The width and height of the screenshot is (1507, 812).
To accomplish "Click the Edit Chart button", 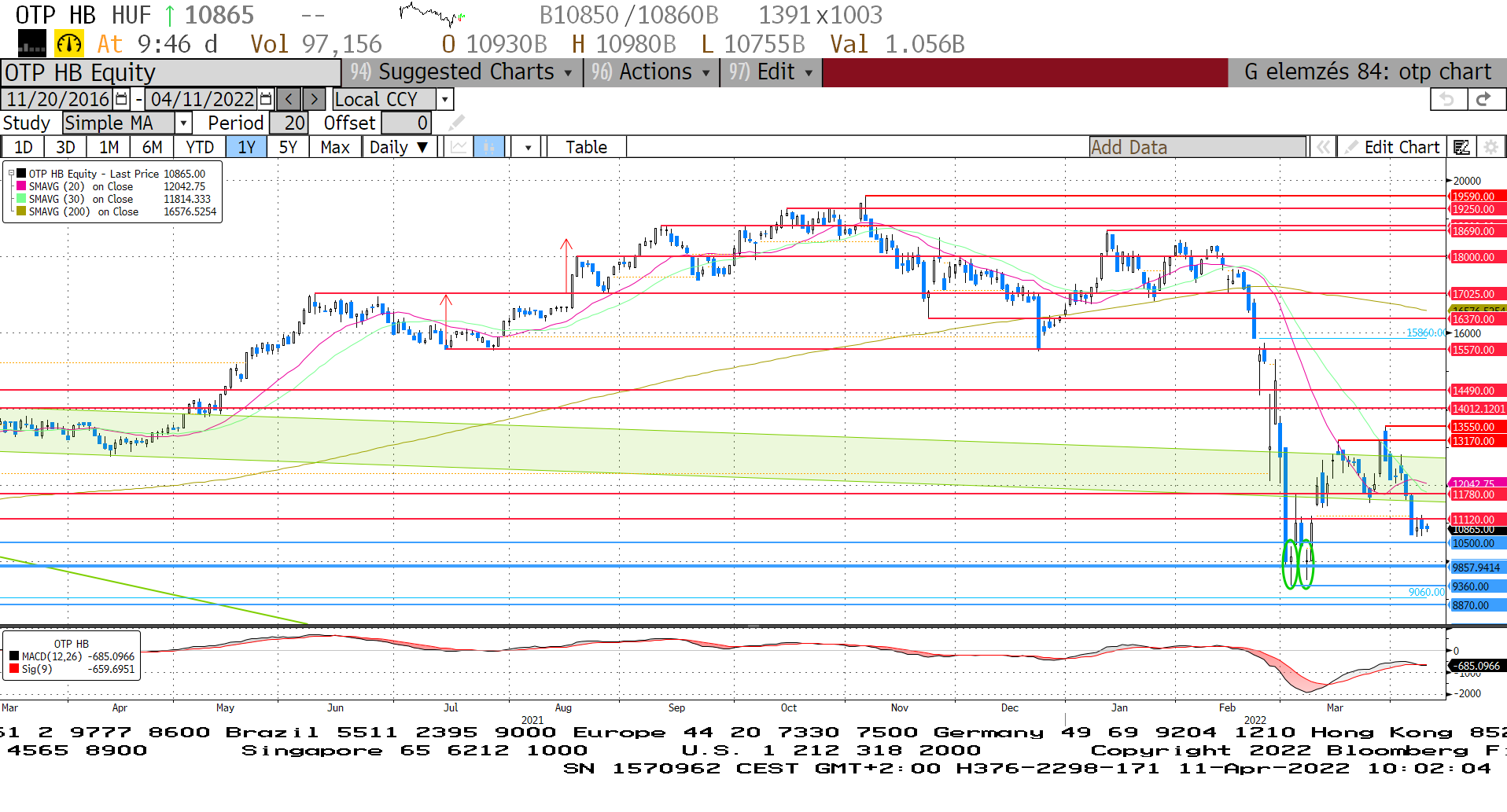I will tap(1392, 147).
